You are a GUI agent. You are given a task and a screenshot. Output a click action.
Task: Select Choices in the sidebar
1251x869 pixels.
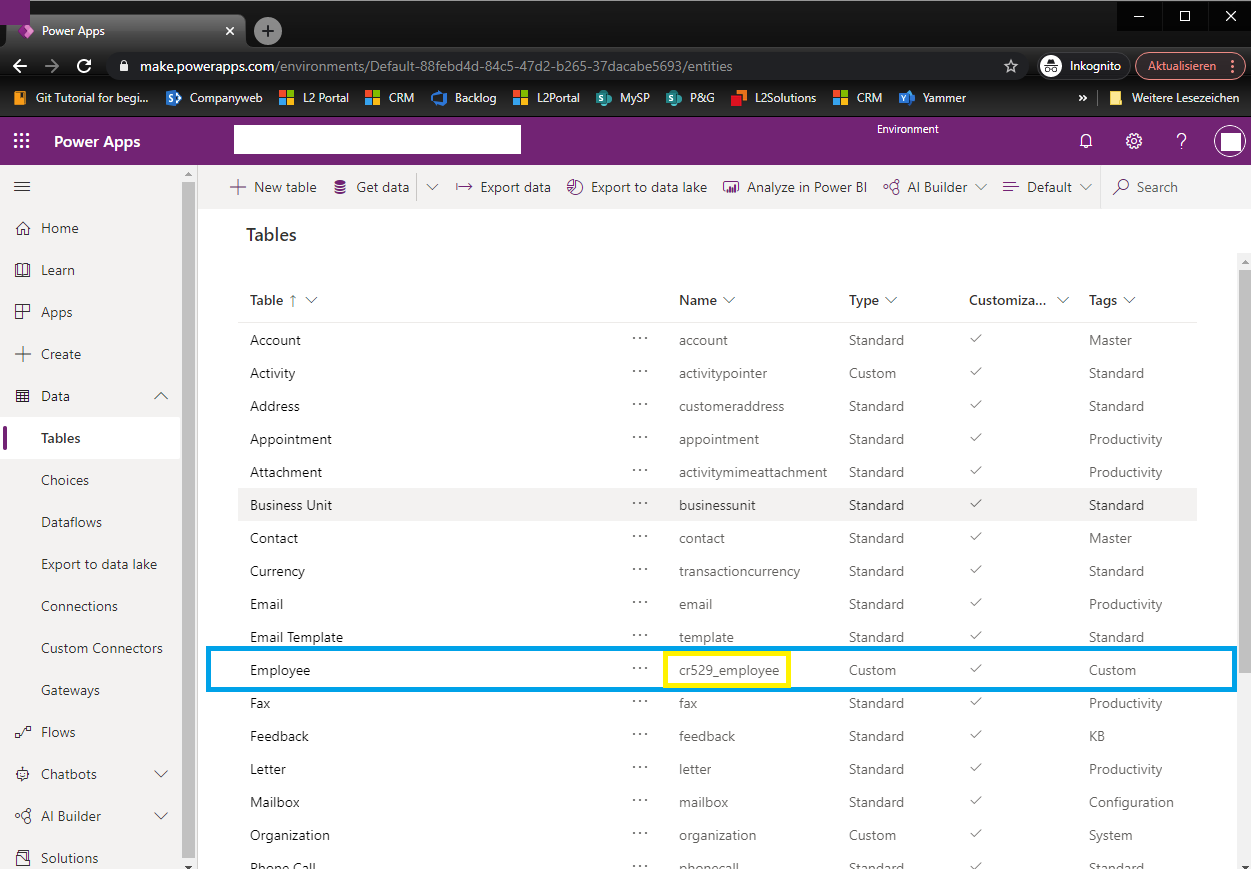65,480
